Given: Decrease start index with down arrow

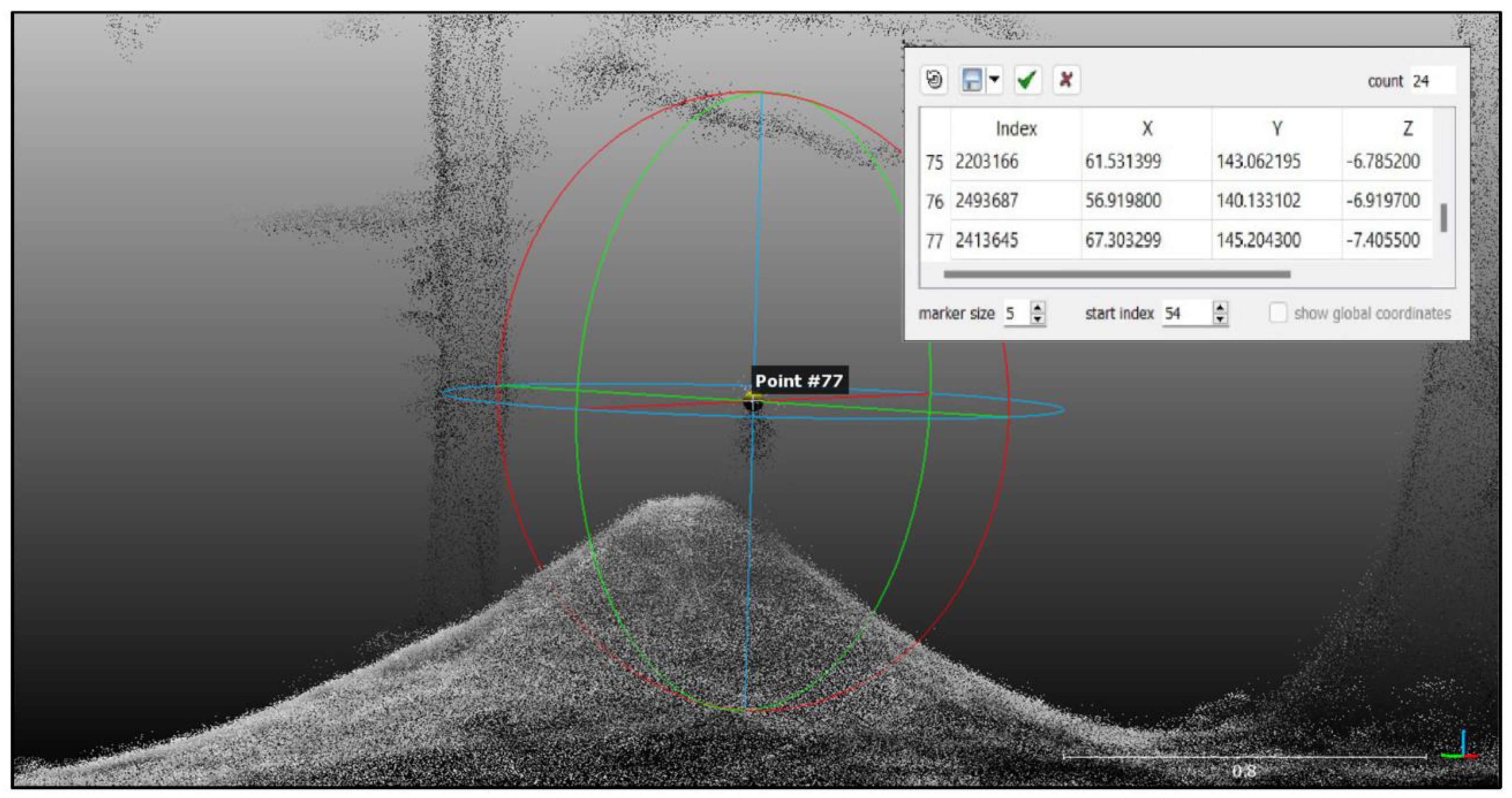Looking at the screenshot, I should pos(1220,318).
